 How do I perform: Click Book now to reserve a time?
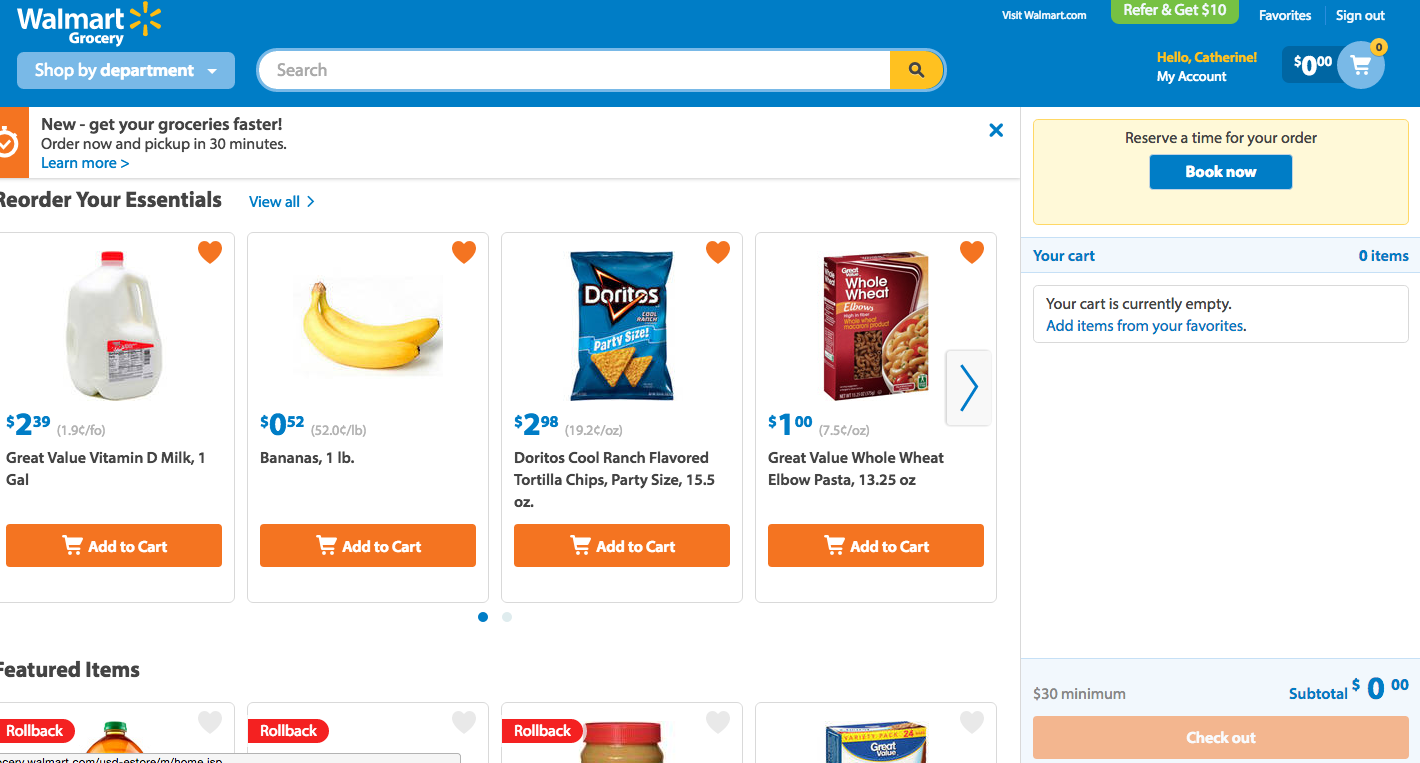coord(1220,171)
